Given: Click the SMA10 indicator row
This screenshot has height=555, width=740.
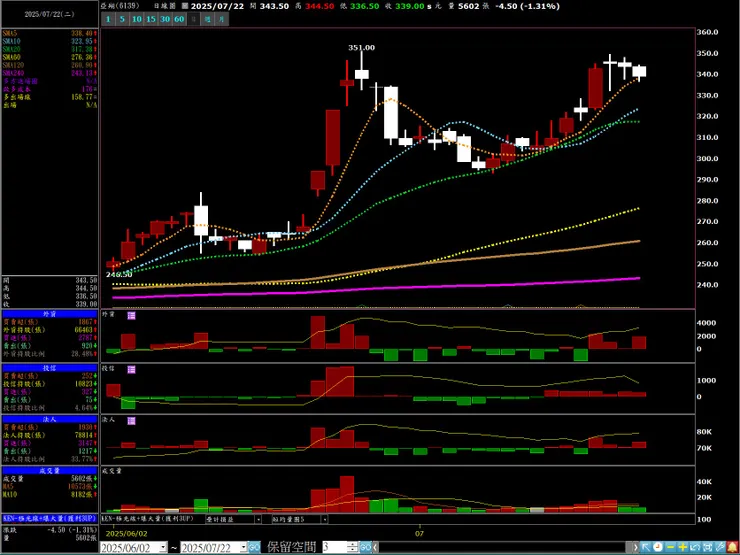Looking at the screenshot, I should coord(50,42).
